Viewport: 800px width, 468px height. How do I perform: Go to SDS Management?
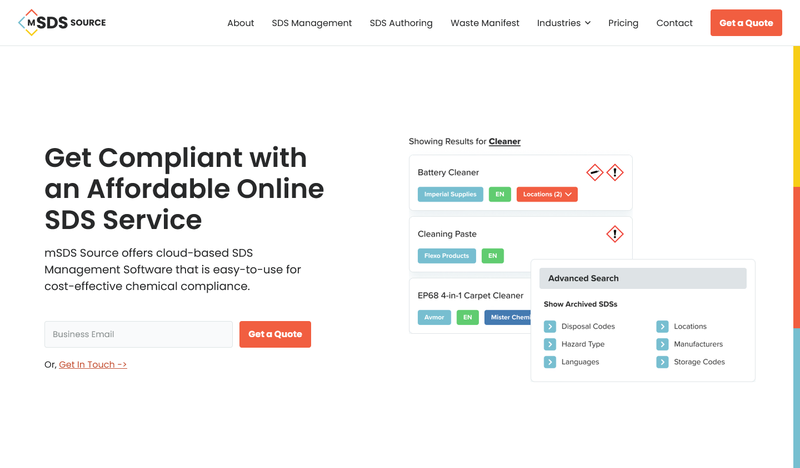tap(312, 23)
